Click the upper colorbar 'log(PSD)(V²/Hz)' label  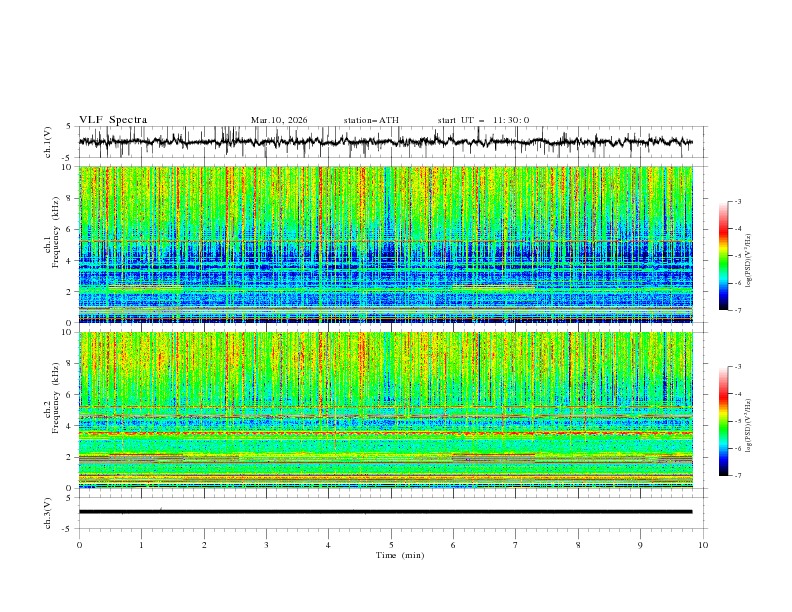(749, 261)
